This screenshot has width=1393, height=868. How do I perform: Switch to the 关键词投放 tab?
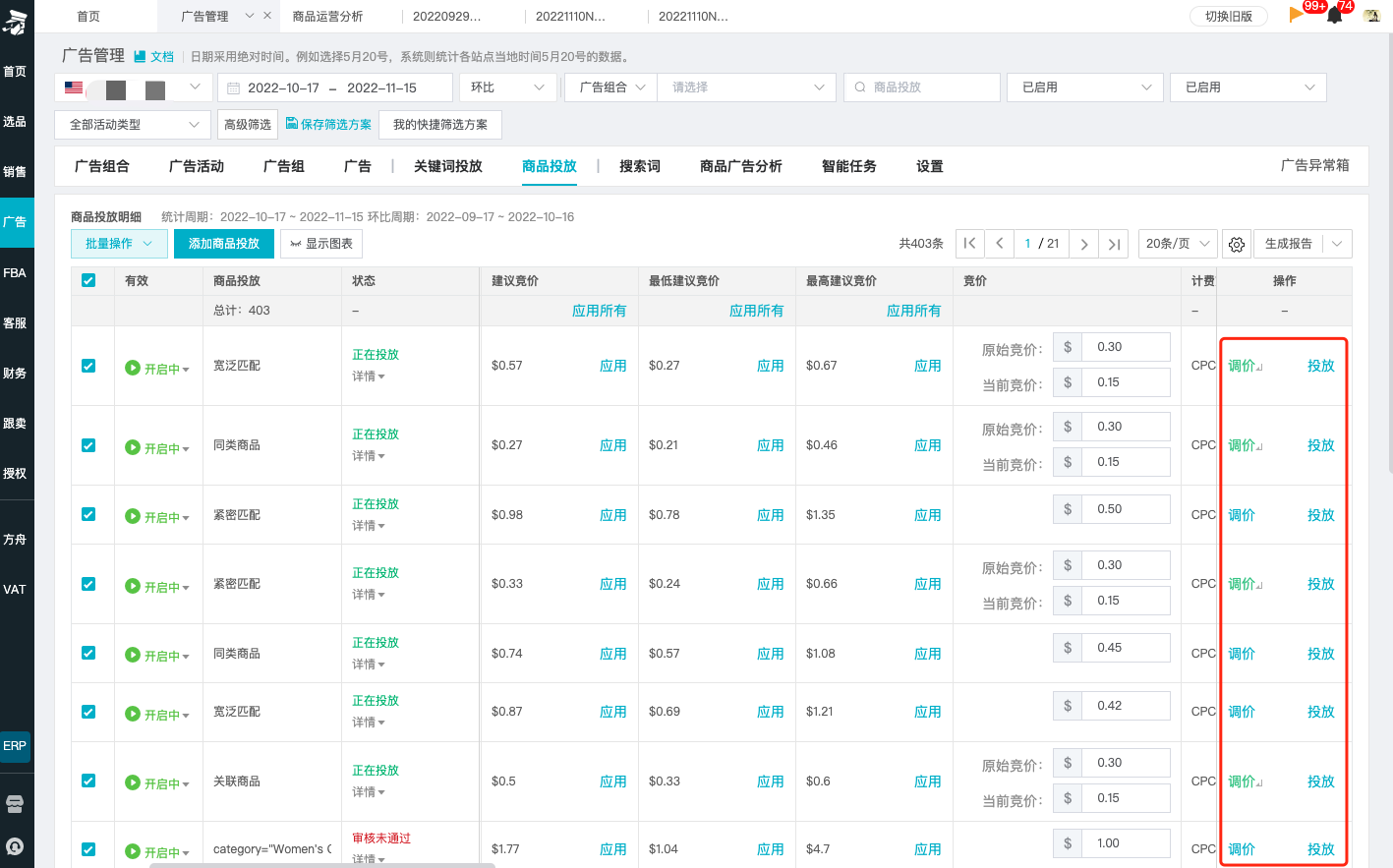point(448,166)
